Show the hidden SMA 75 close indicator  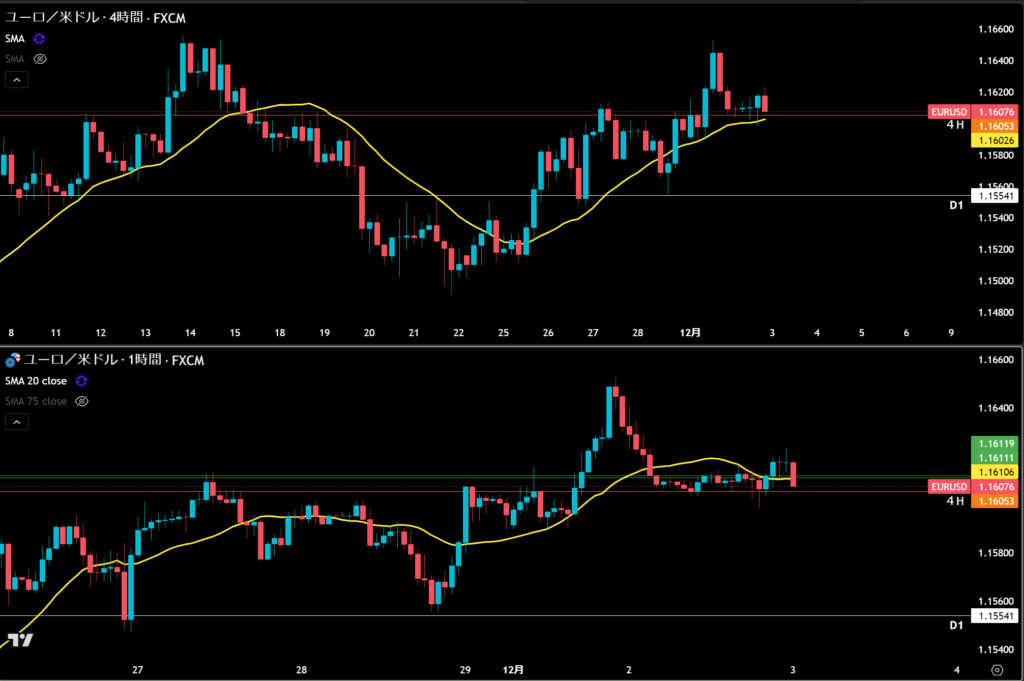click(82, 401)
